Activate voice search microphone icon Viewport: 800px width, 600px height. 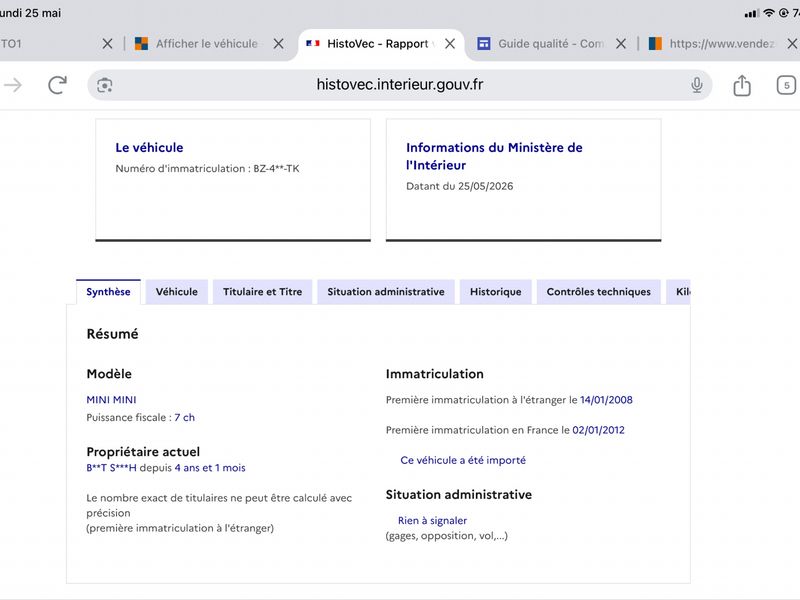[697, 85]
